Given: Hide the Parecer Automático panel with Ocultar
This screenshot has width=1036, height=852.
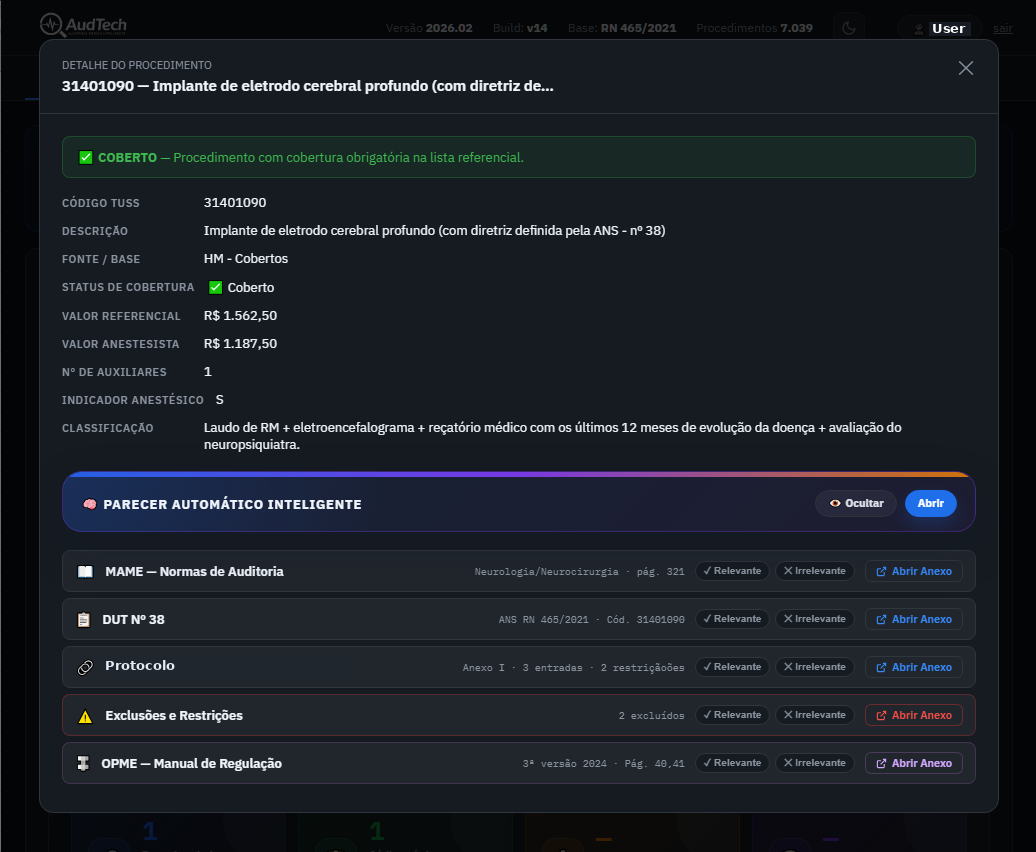Looking at the screenshot, I should click(856, 503).
